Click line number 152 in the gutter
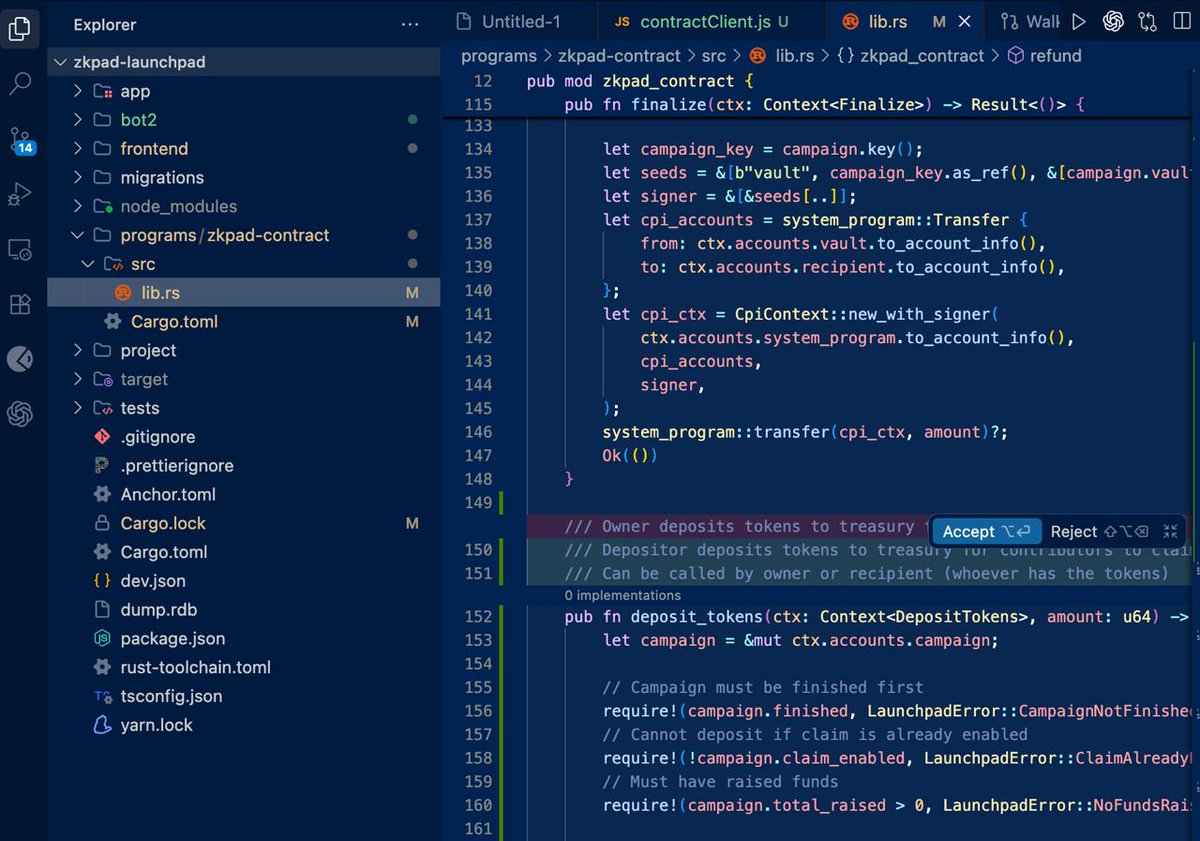Viewport: 1200px width, 841px height. (479, 617)
